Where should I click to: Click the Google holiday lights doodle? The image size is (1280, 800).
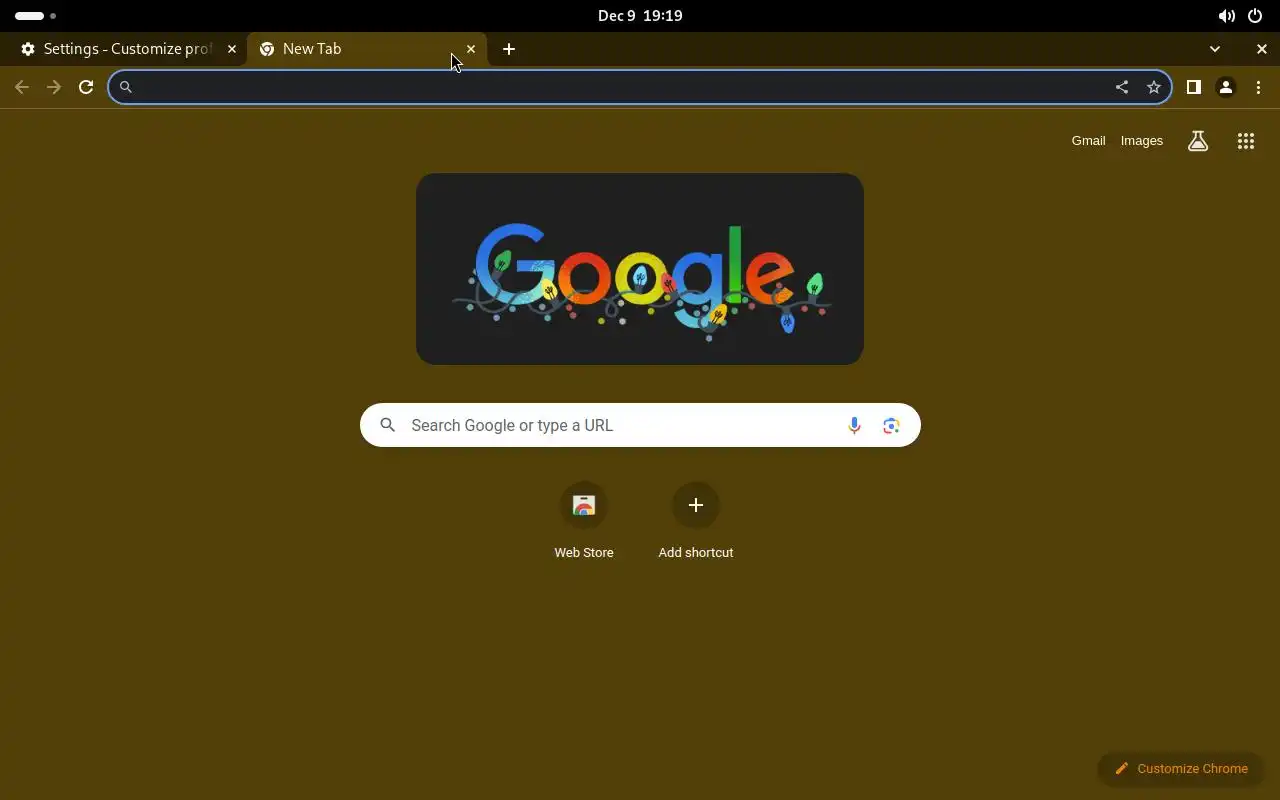[640, 269]
